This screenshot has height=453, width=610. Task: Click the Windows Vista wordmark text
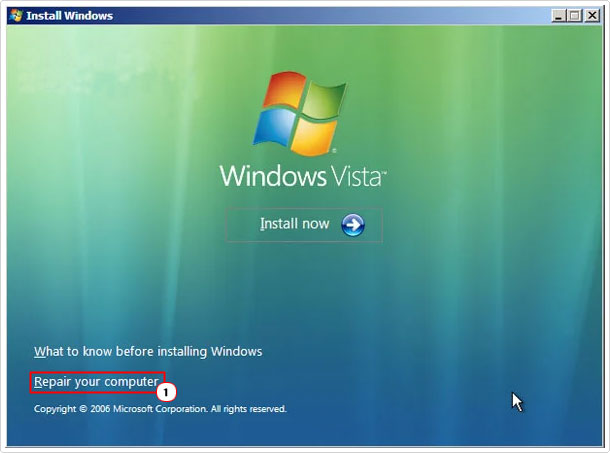[x=303, y=176]
